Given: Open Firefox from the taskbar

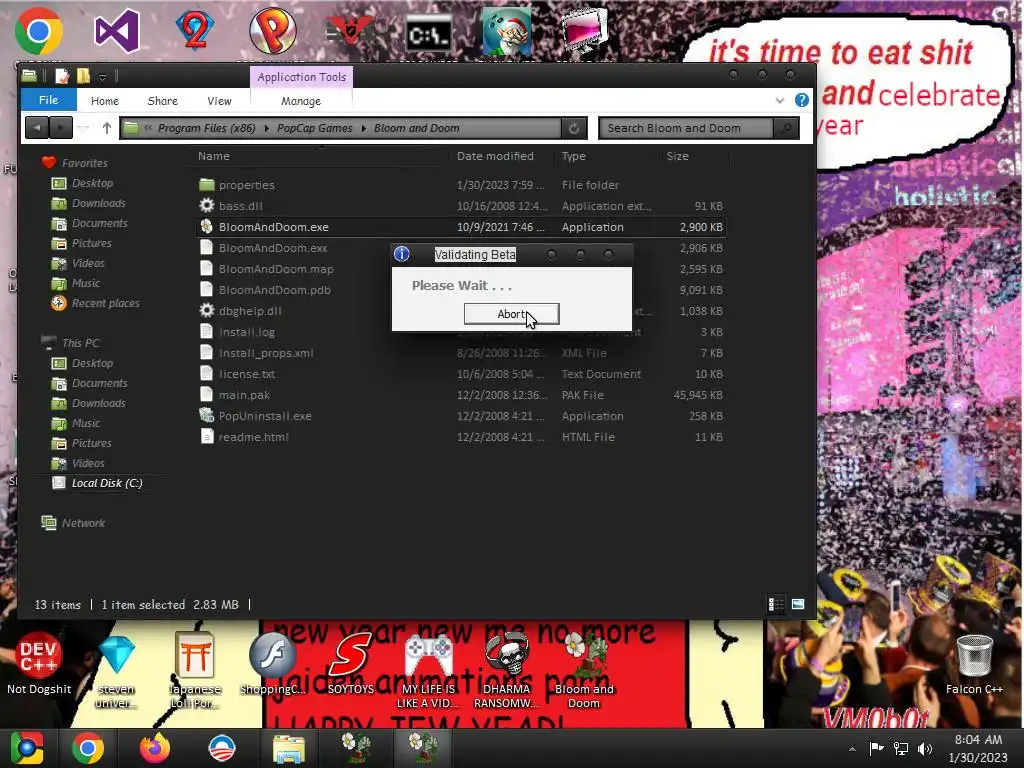Looking at the screenshot, I should click(x=155, y=748).
